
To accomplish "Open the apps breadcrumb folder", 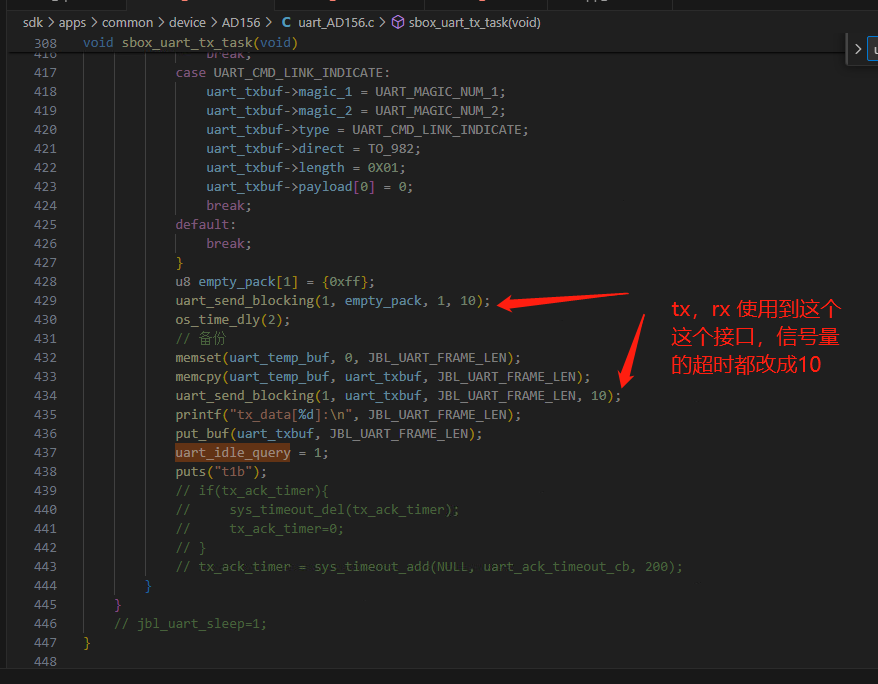I will point(72,22).
